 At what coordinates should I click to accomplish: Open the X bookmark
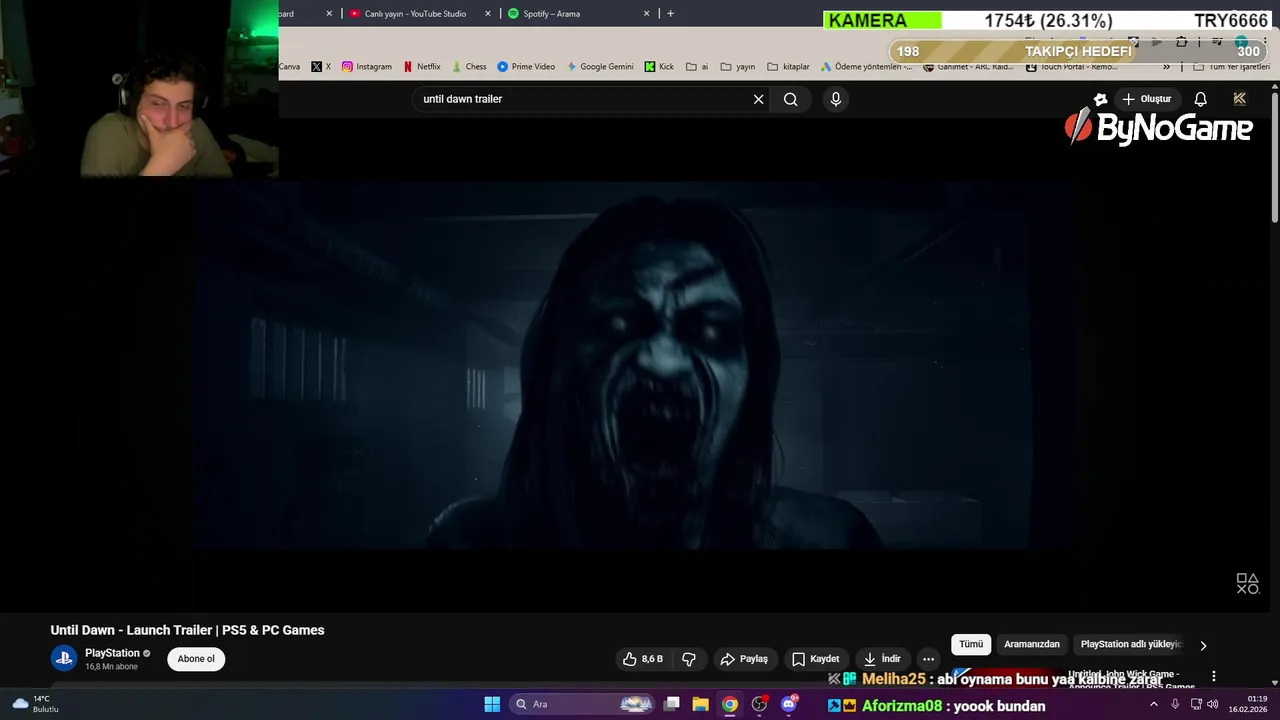321,67
